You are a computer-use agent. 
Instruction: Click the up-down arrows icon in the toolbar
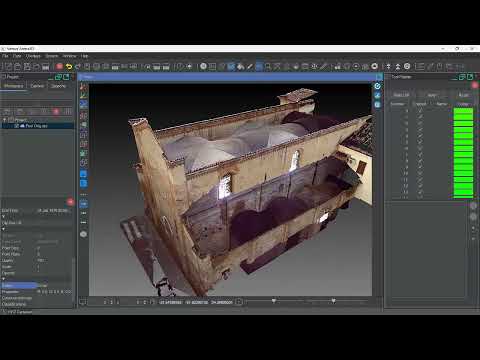388,67
